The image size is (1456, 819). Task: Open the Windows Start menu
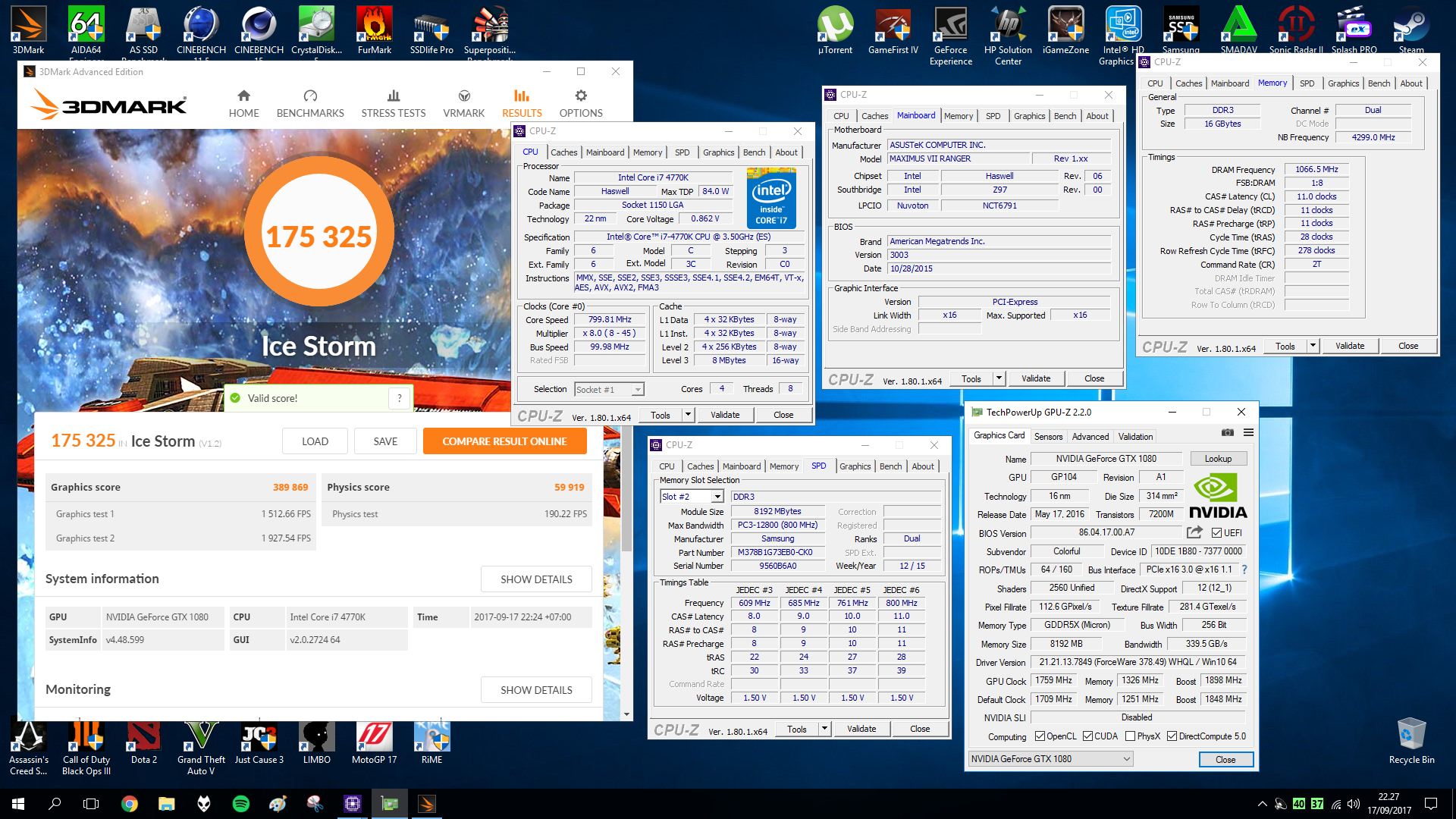coord(18,804)
